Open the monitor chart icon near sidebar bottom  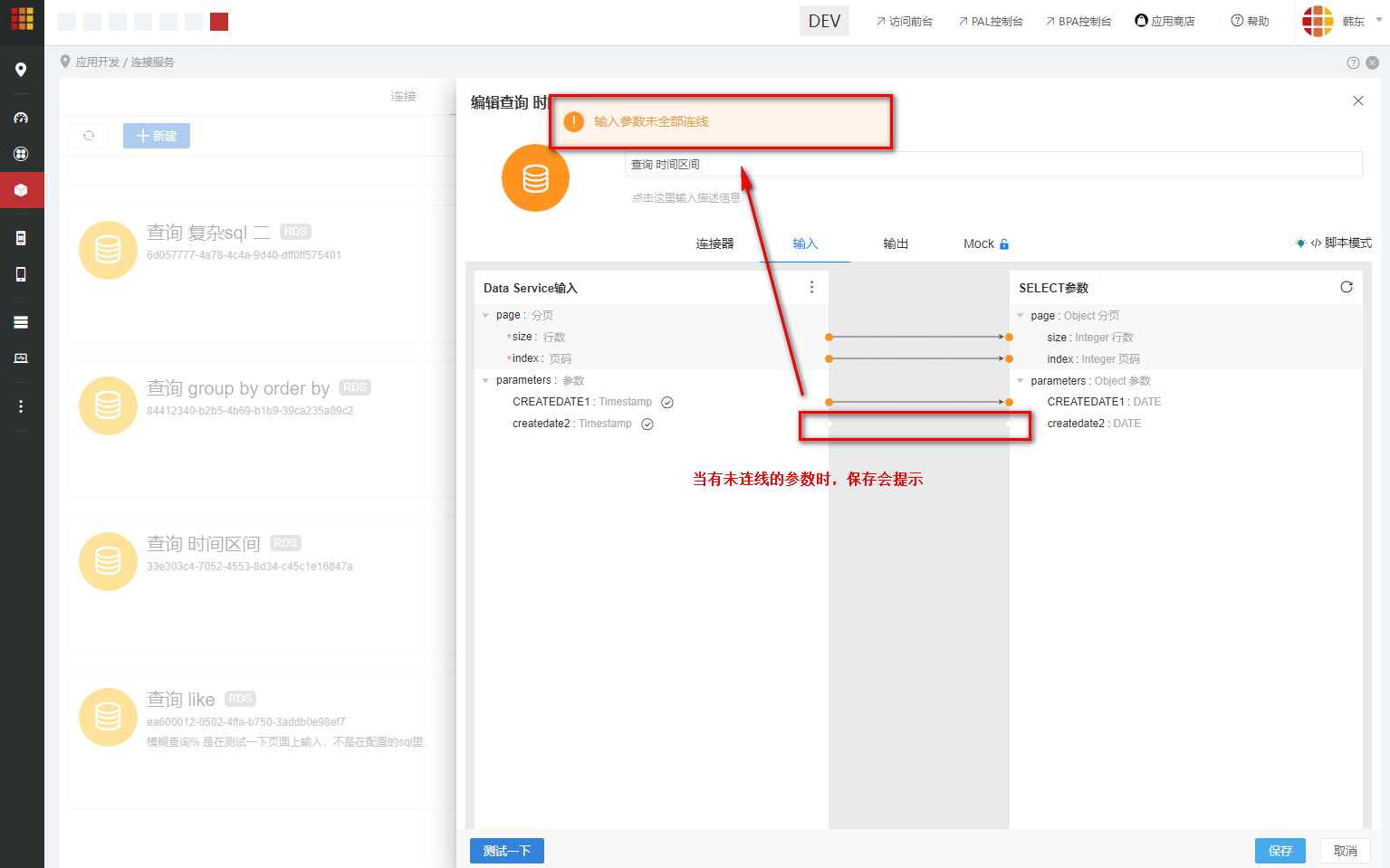pyautogui.click(x=22, y=358)
